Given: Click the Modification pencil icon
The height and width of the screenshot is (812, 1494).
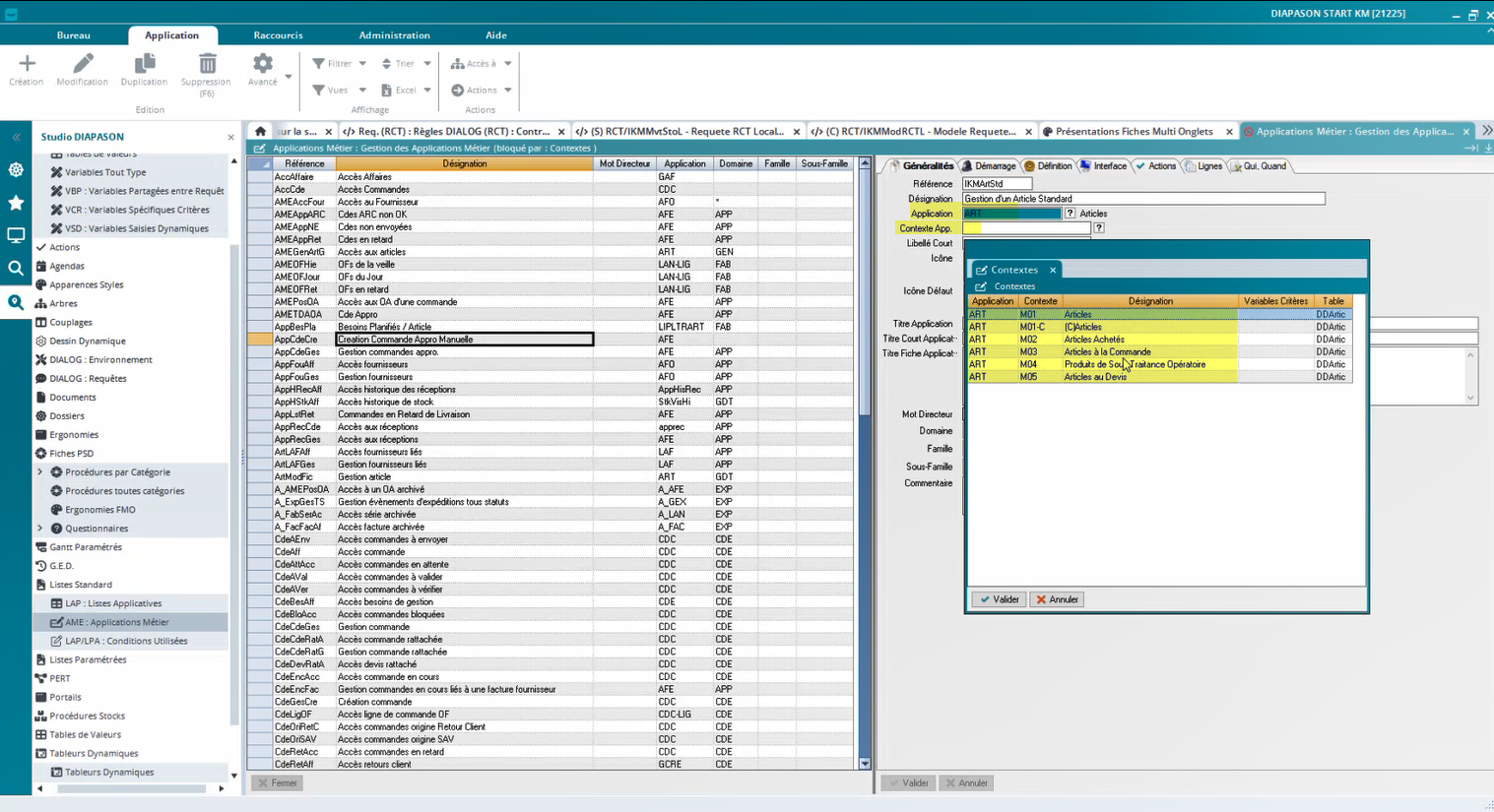Looking at the screenshot, I should 83,65.
